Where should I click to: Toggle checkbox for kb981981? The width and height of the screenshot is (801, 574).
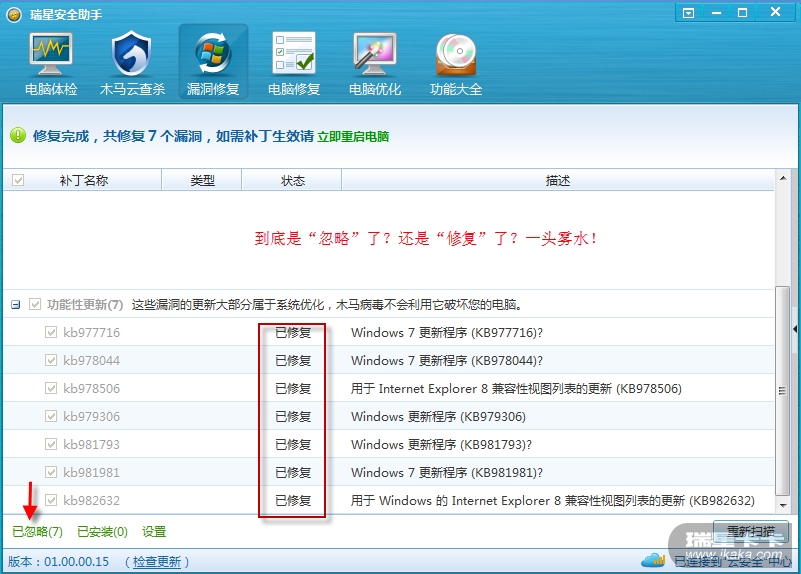tap(51, 472)
